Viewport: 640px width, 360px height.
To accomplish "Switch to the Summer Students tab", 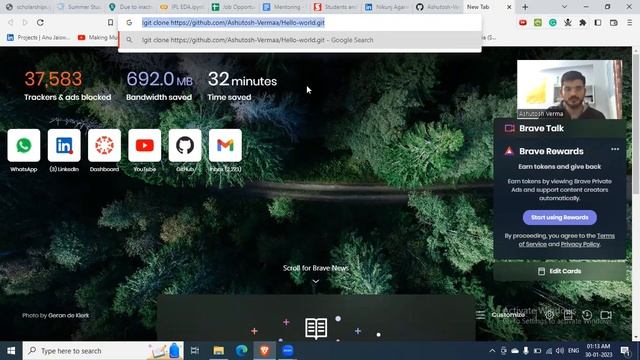I will point(80,7).
